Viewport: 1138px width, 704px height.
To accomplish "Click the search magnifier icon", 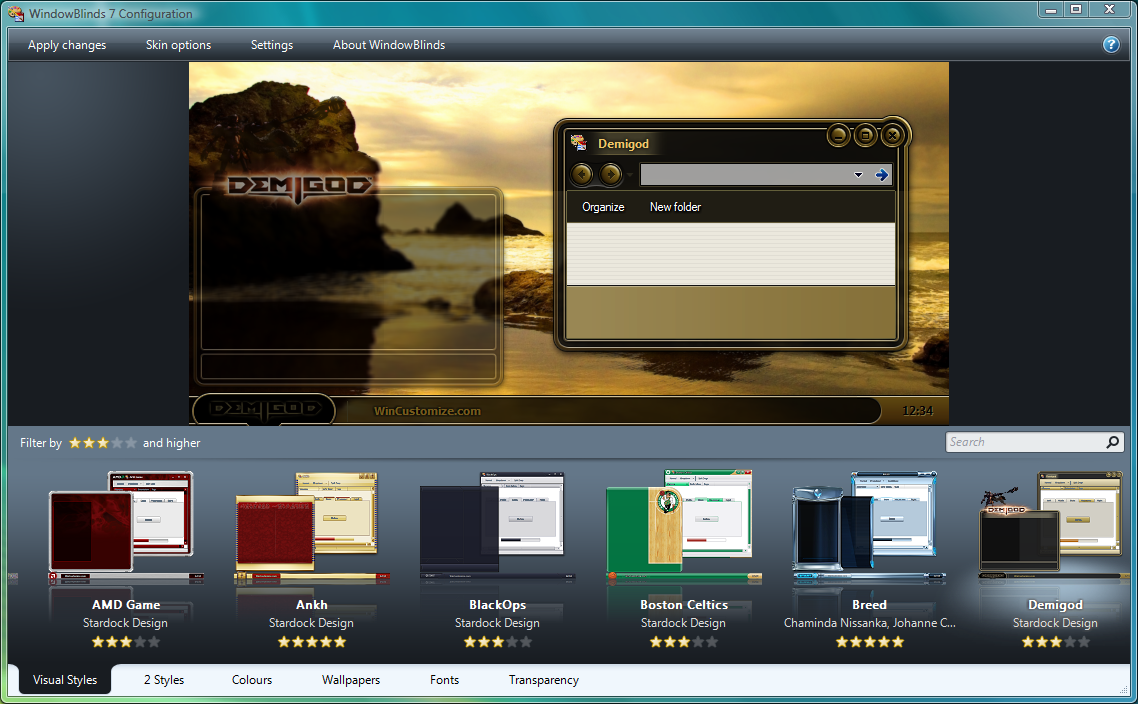I will pyautogui.click(x=1112, y=442).
